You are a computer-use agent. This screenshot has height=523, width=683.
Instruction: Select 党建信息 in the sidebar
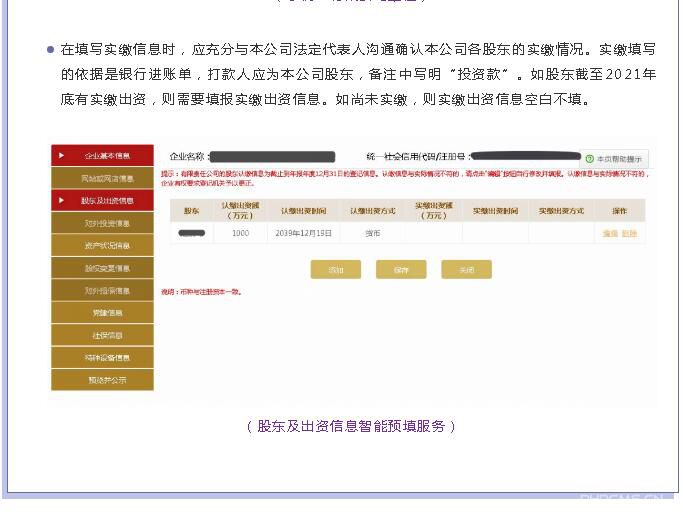[106, 314]
